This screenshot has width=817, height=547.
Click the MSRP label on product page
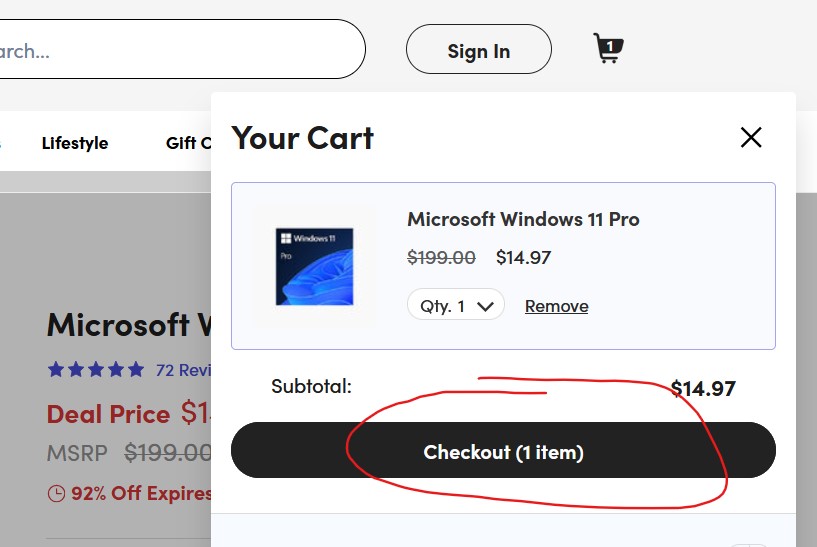(77, 452)
